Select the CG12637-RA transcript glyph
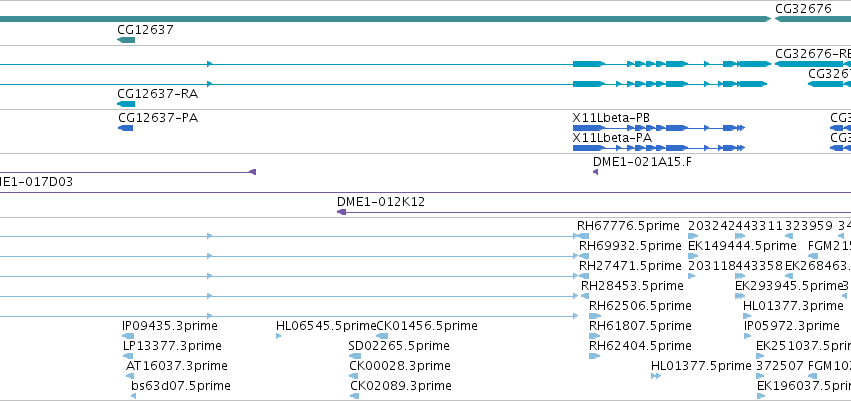Screen dimensions: 851x401 pyautogui.click(x=126, y=104)
